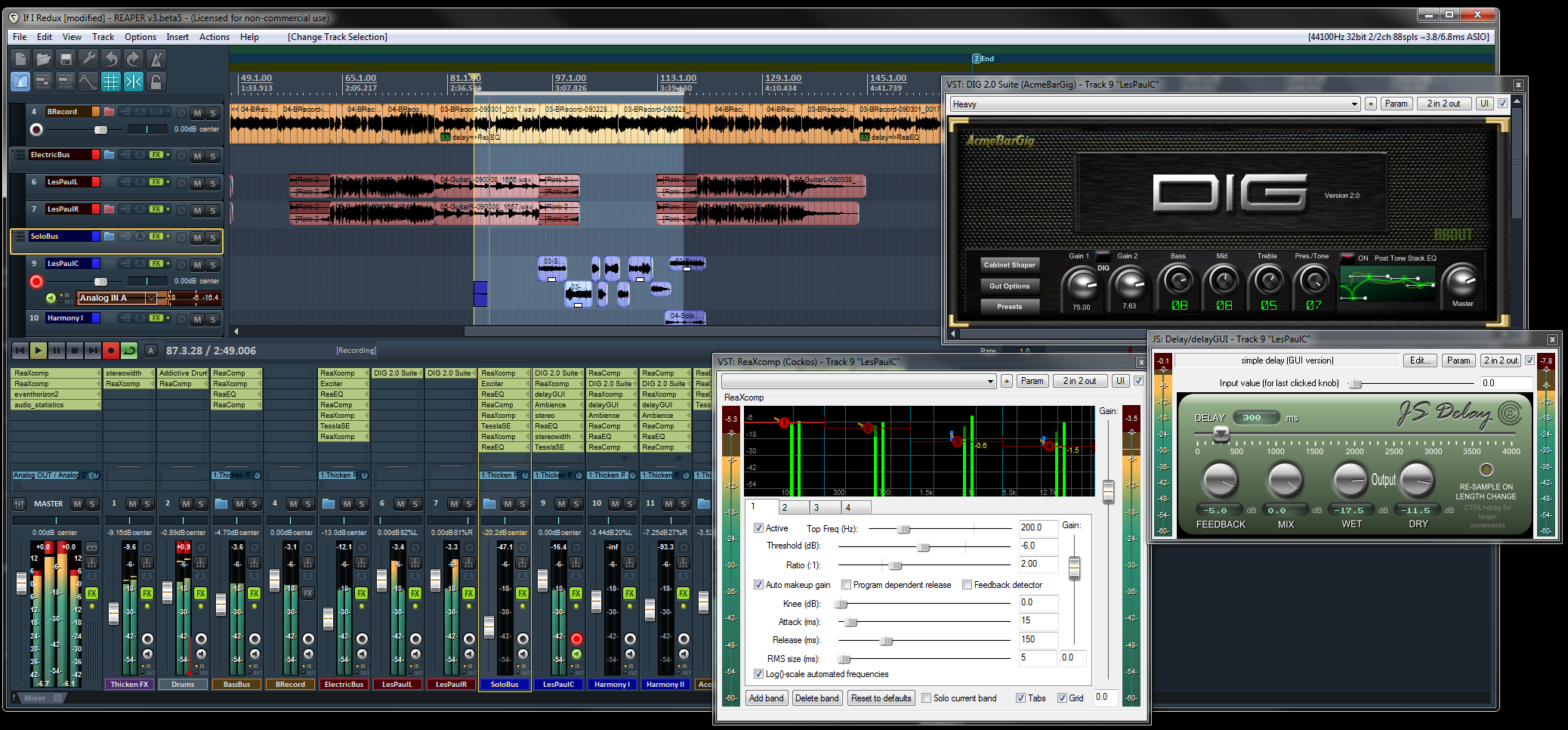
Task: Toggle SoloBus folder icon in track panel
Action: [x=109, y=237]
